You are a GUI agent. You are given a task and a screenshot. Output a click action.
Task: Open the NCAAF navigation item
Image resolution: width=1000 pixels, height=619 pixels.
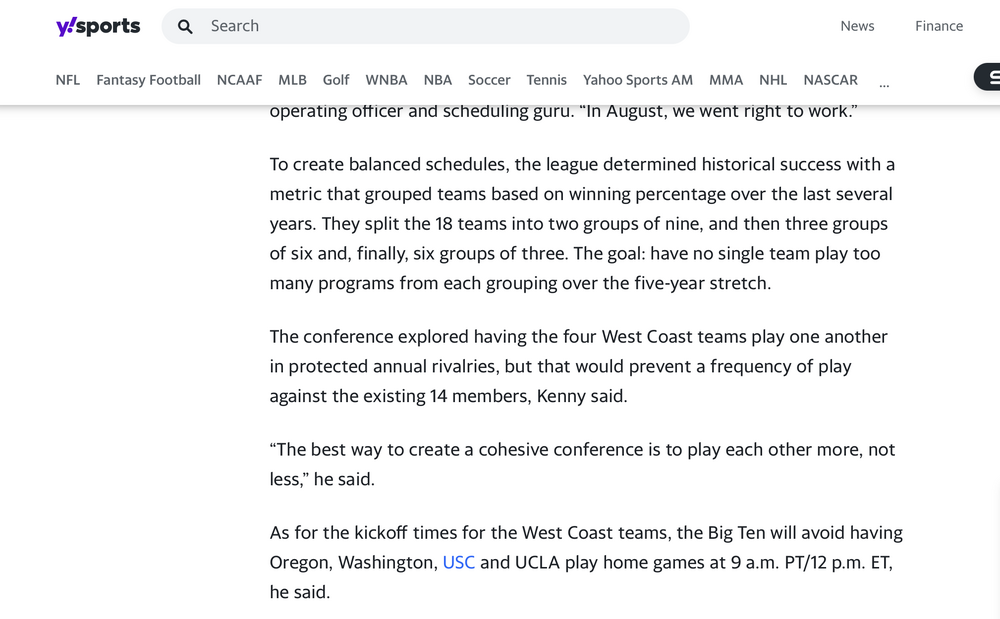tap(239, 80)
